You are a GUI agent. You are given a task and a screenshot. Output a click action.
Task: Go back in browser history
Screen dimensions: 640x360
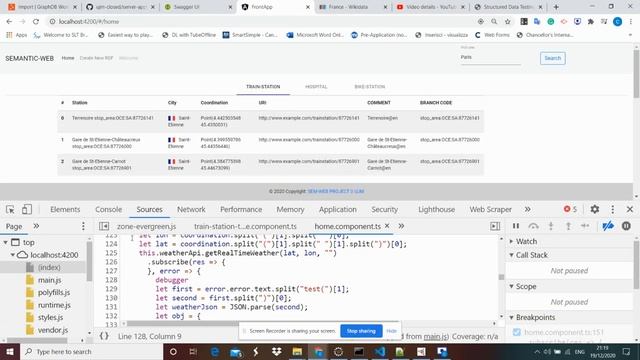[9, 22]
